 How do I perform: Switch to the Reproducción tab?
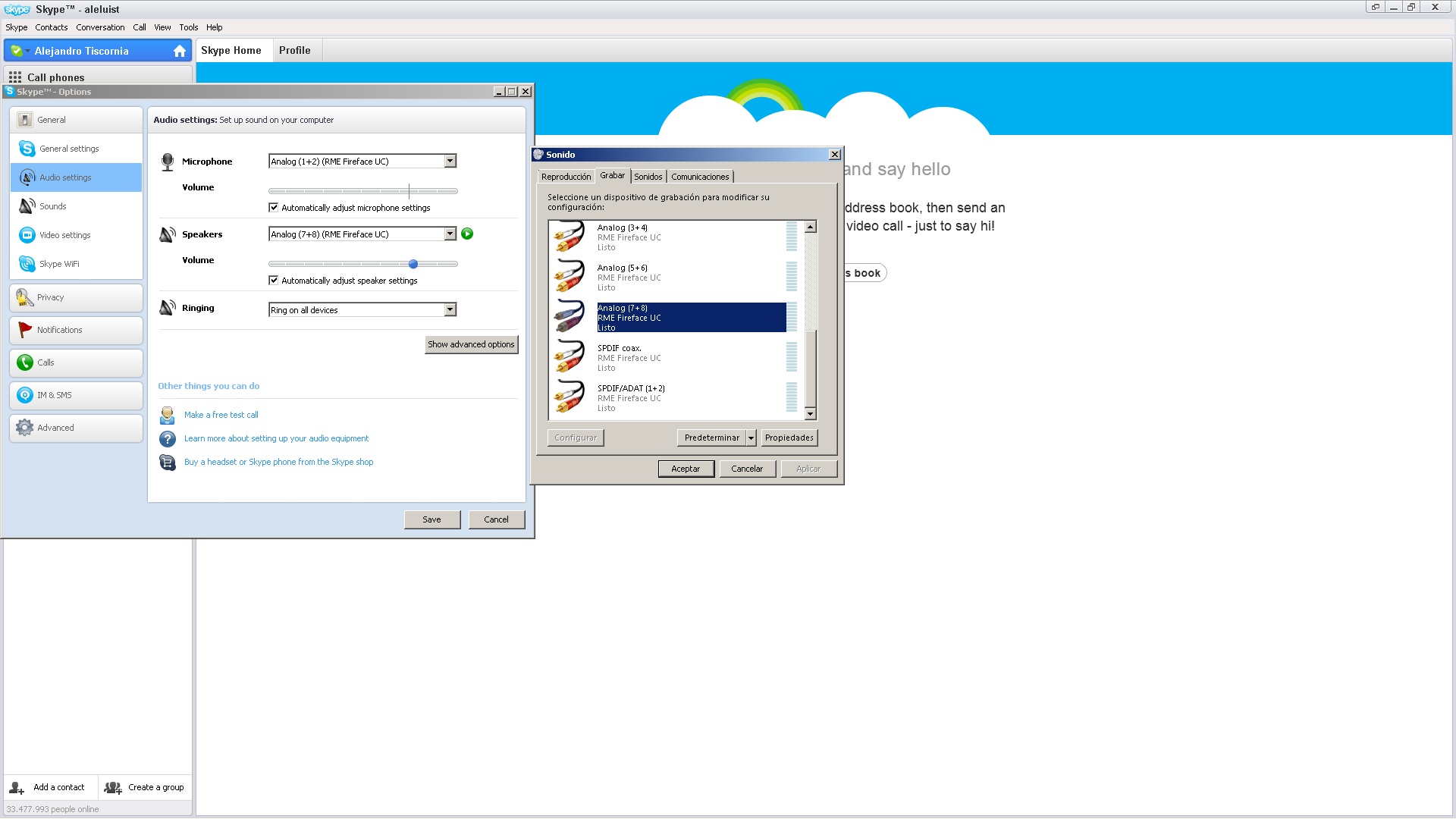click(566, 177)
